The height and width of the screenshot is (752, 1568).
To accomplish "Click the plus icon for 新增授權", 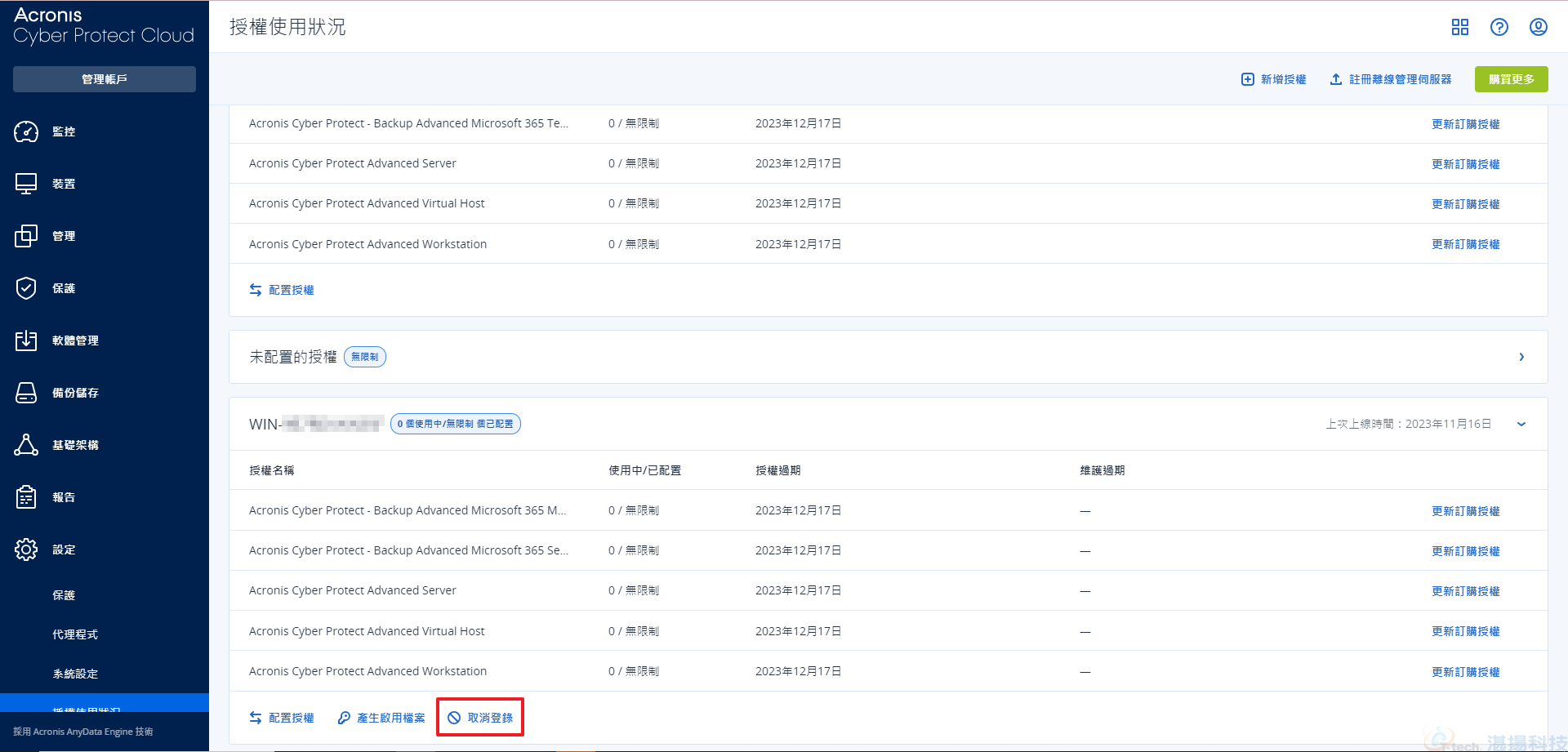I will pos(1248,79).
